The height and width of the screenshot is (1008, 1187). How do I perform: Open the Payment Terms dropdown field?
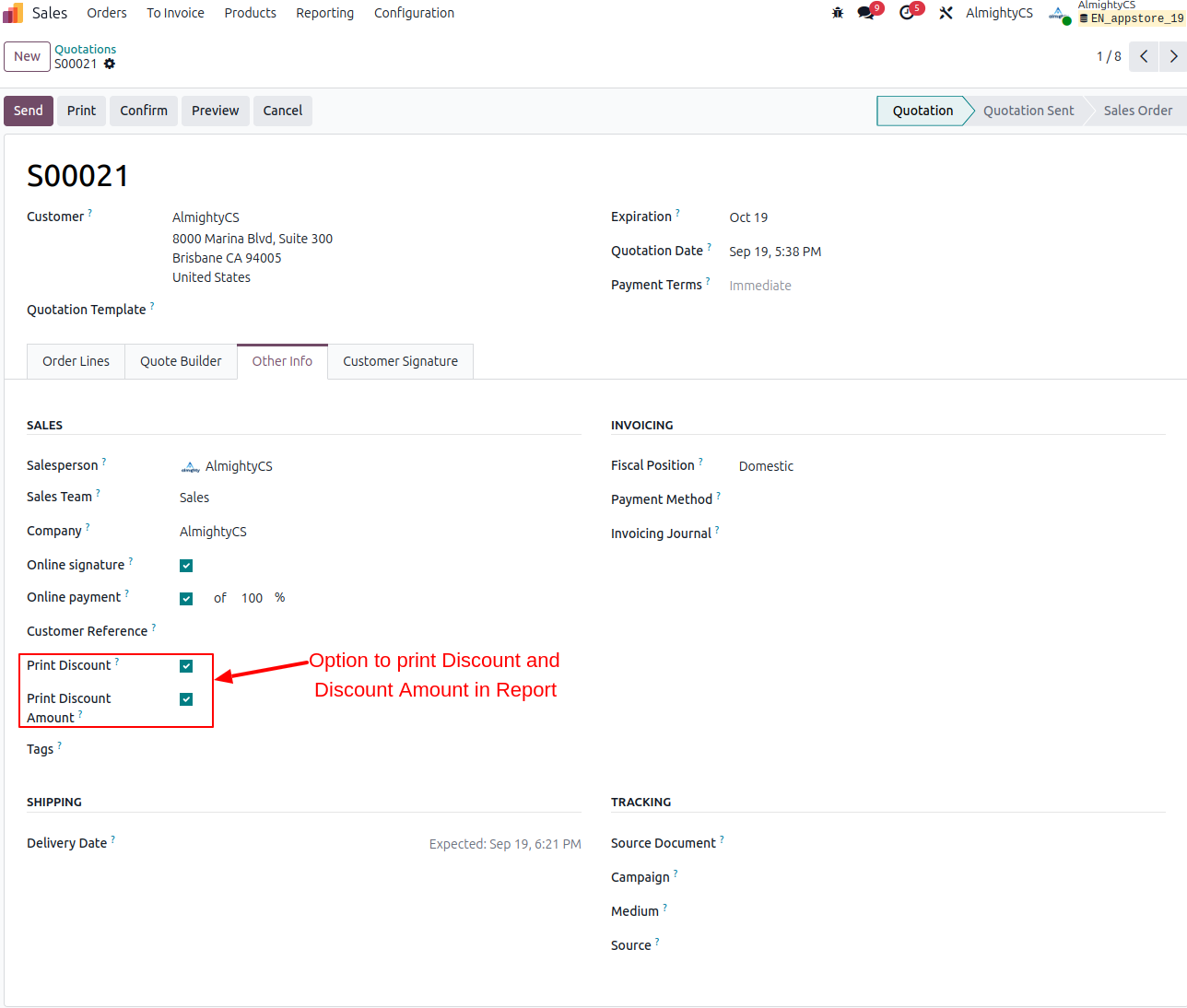(829, 286)
